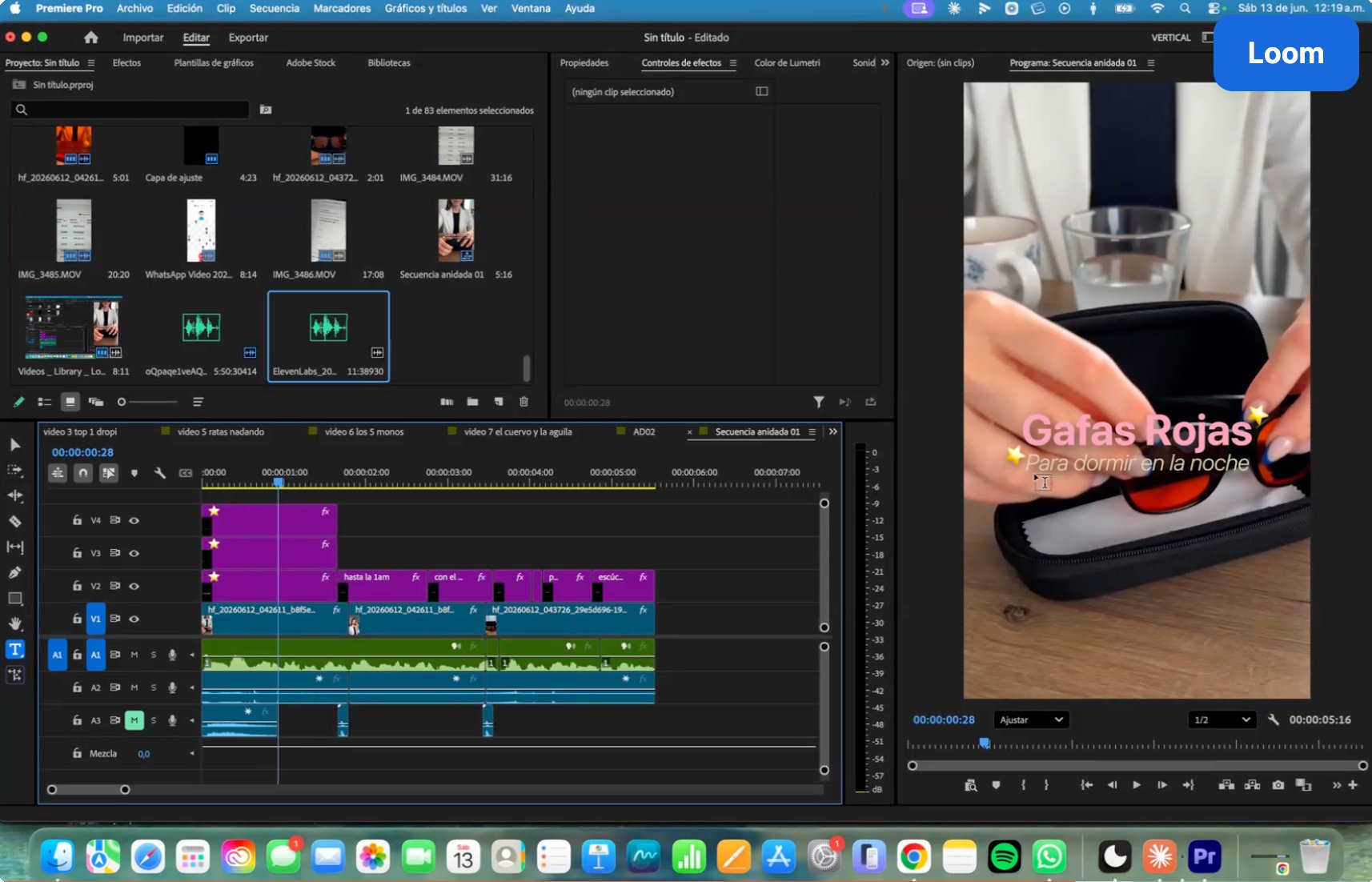Open Project panel menu hamburger
Image resolution: width=1372 pixels, height=882 pixels.
click(x=91, y=63)
